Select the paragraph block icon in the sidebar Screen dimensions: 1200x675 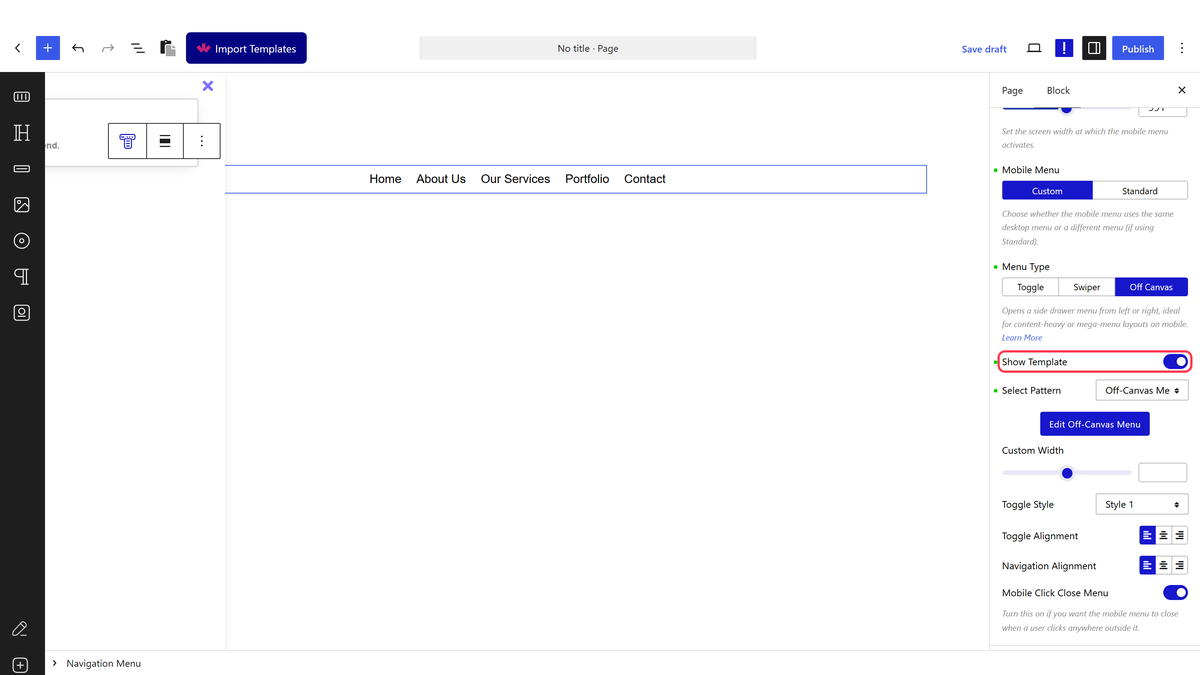point(22,277)
